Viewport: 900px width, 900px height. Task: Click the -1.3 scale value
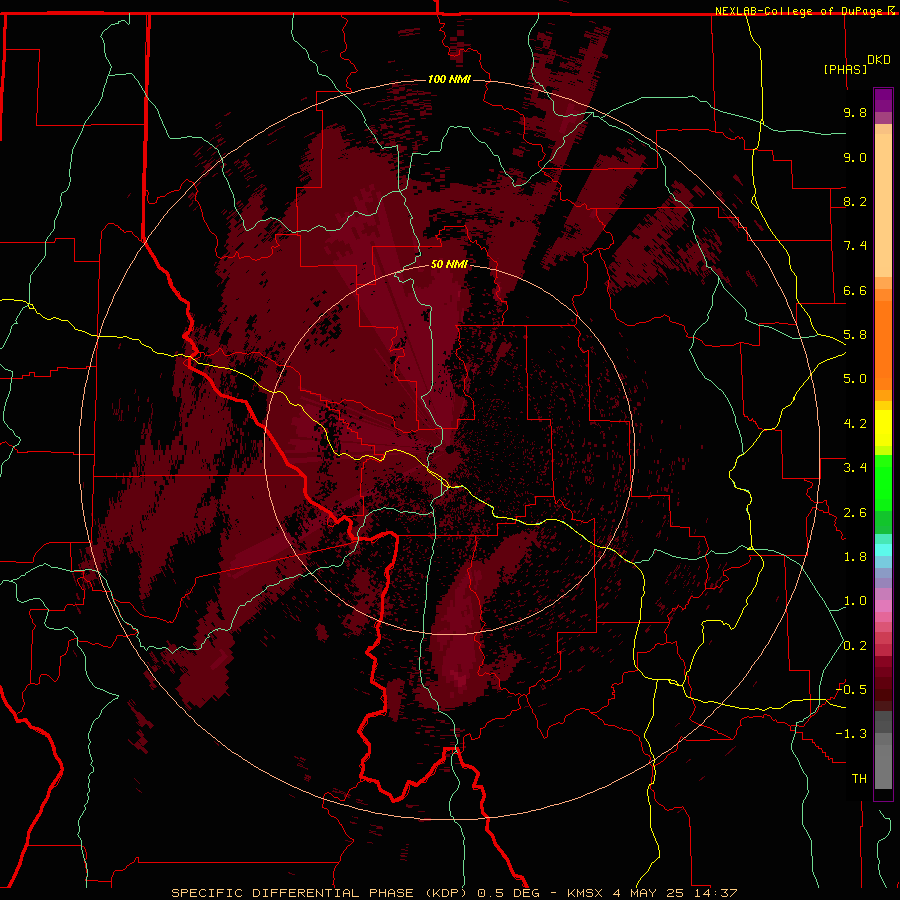coord(852,734)
